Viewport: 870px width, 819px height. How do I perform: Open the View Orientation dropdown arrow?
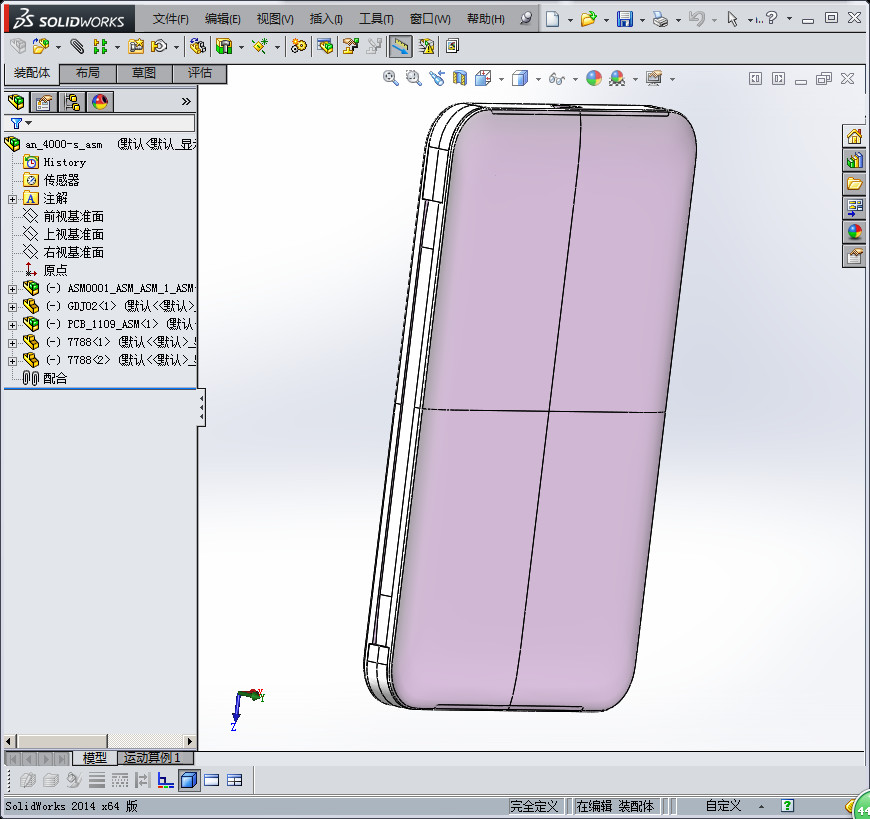tap(500, 78)
